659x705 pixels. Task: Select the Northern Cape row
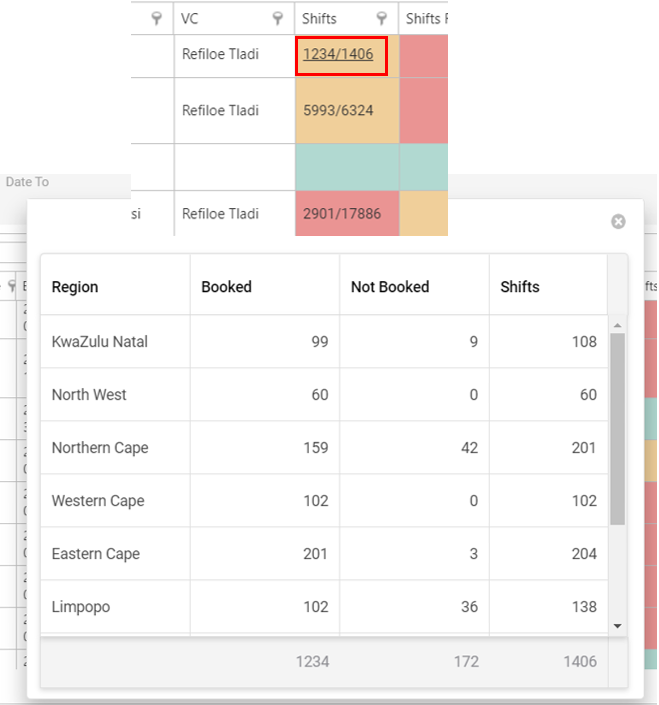(x=324, y=448)
